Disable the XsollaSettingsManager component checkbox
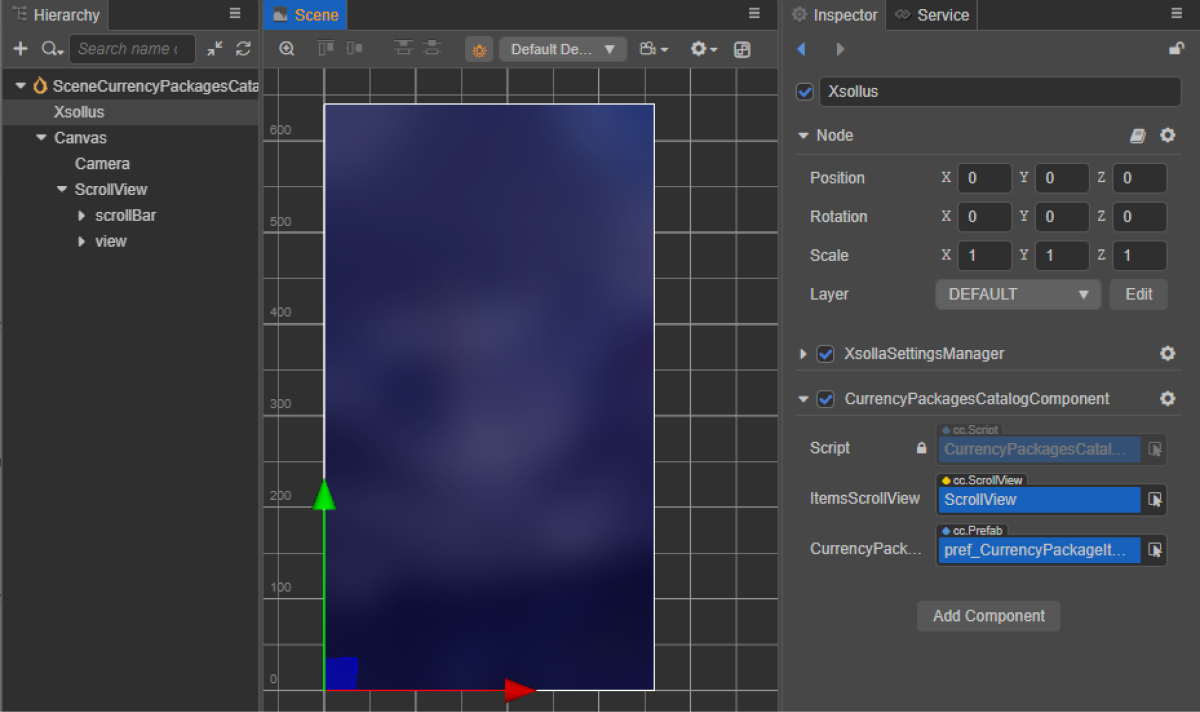The width and height of the screenshot is (1200, 712). (826, 354)
